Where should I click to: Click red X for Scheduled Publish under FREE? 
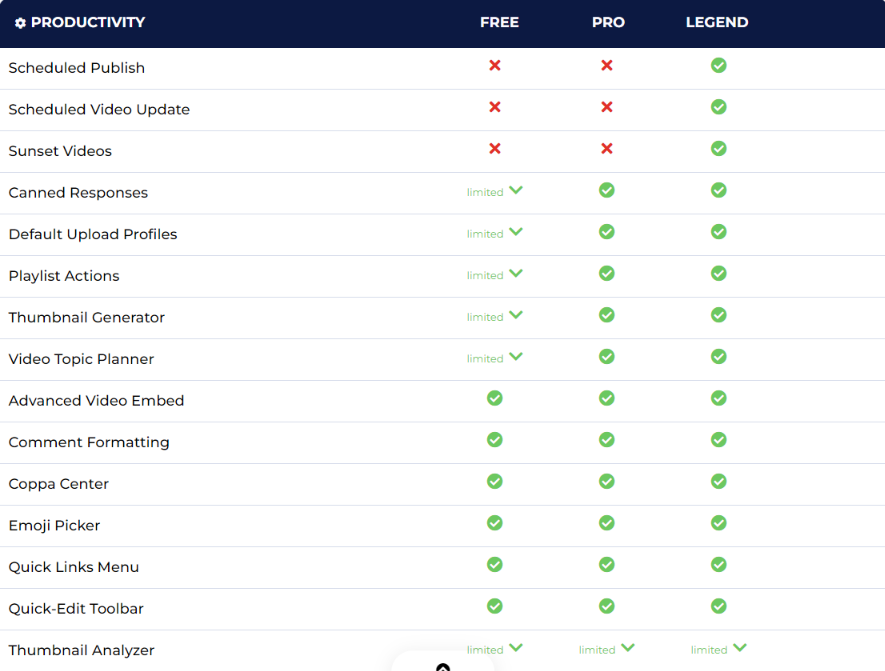click(x=495, y=65)
